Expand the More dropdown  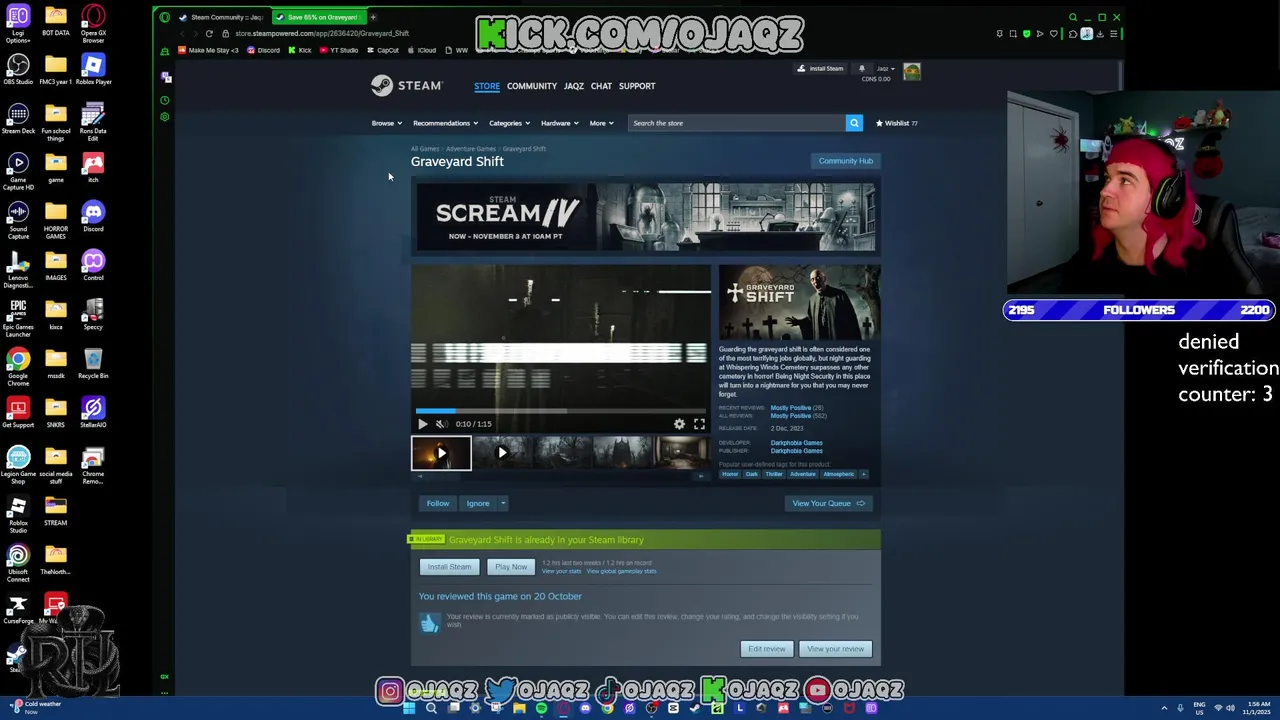click(x=601, y=123)
